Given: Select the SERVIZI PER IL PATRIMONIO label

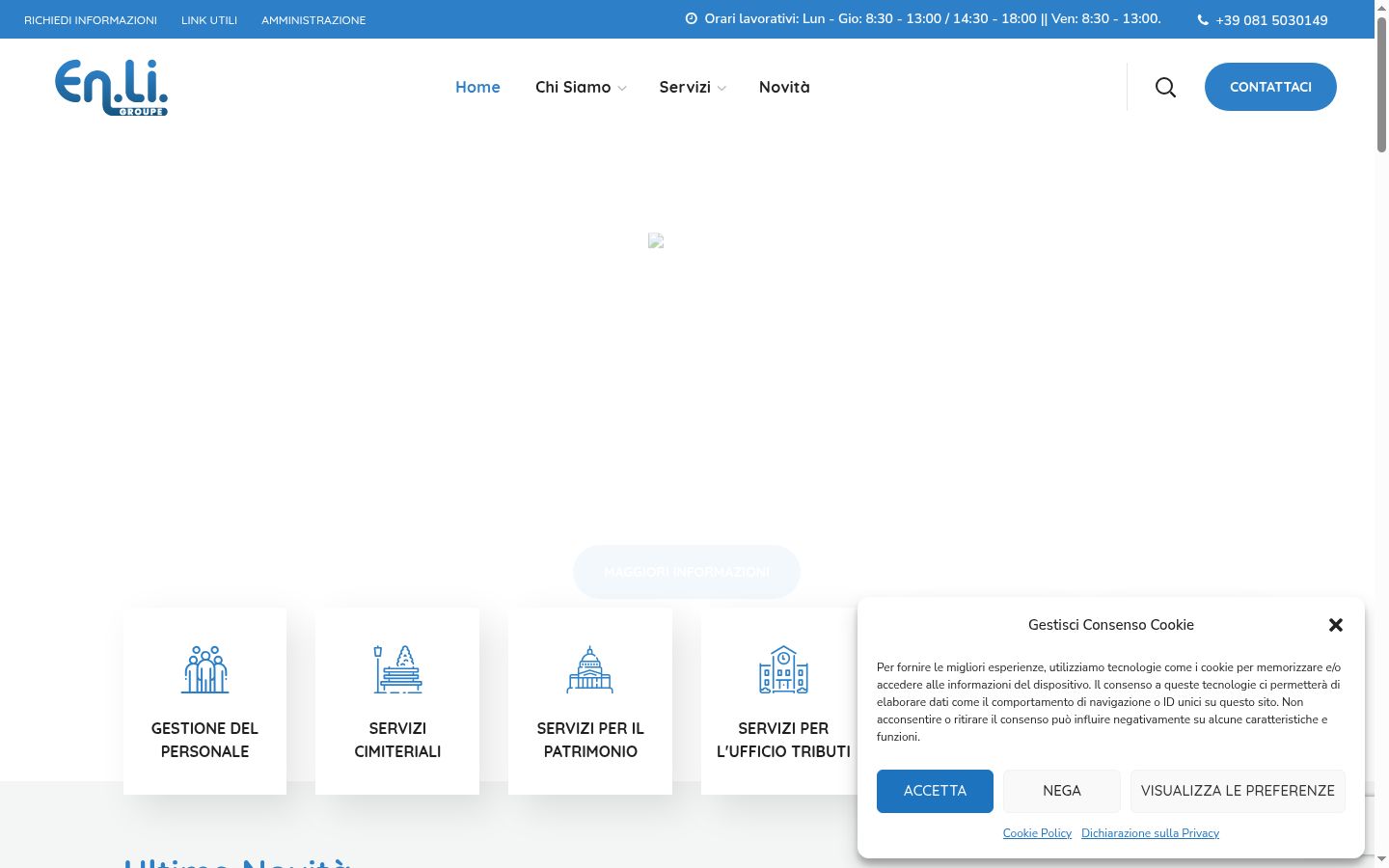Looking at the screenshot, I should (x=590, y=740).
